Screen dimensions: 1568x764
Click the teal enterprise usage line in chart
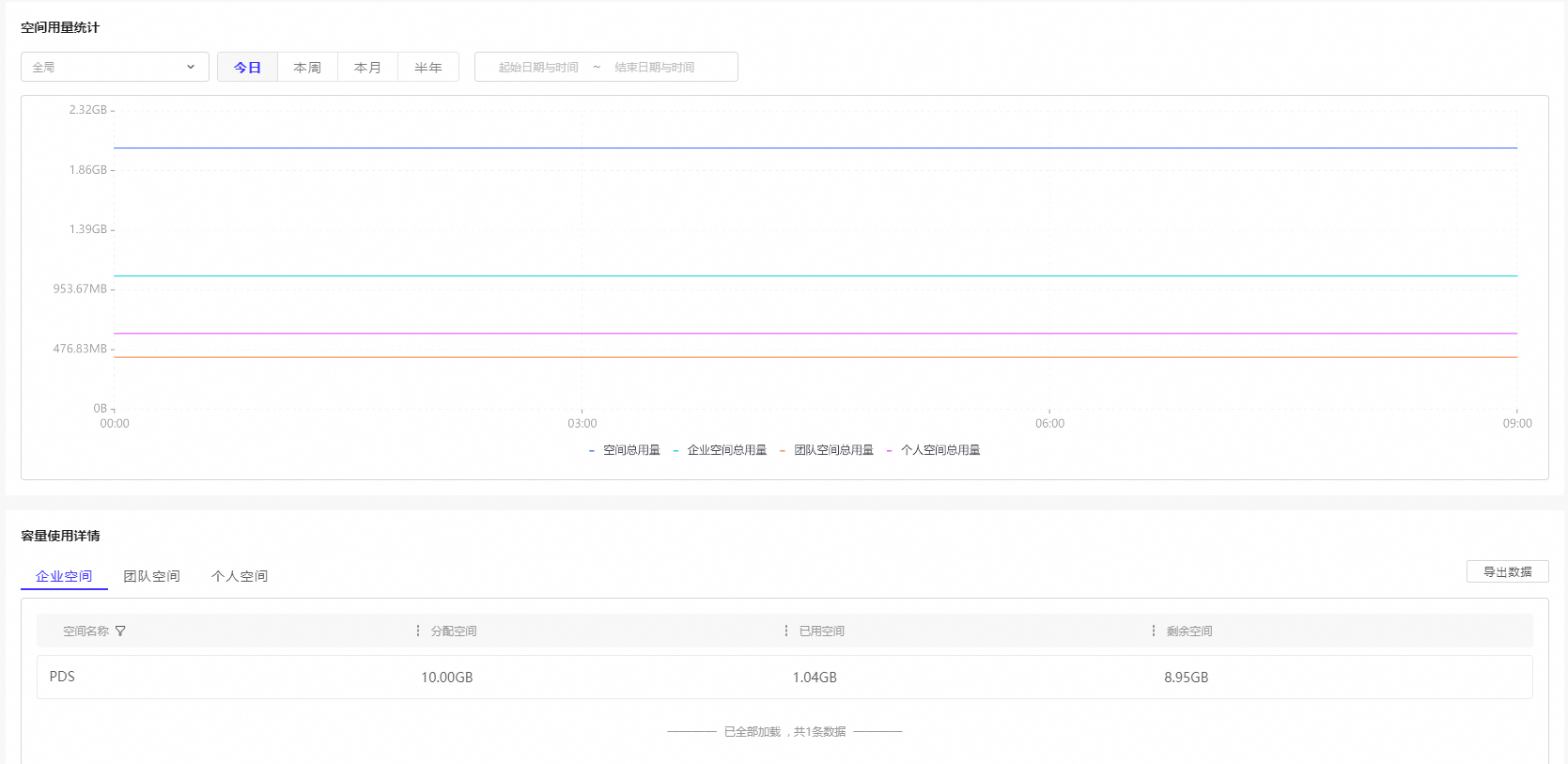click(815, 275)
